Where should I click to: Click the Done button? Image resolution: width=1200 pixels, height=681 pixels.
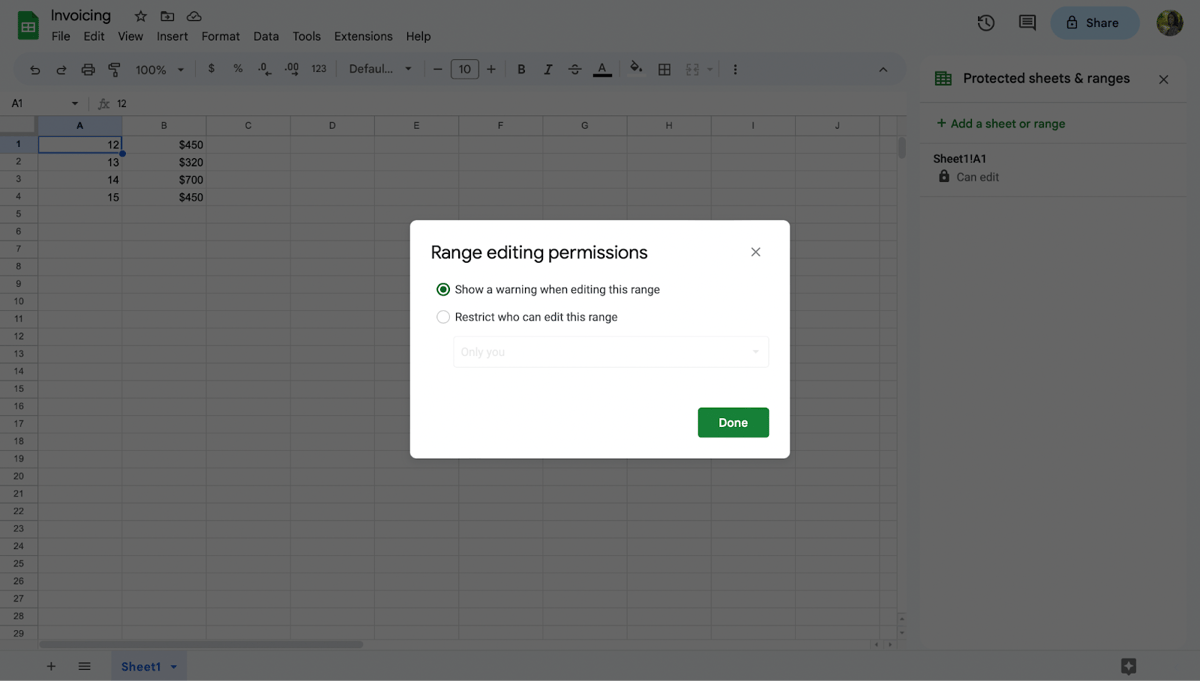[x=733, y=422]
